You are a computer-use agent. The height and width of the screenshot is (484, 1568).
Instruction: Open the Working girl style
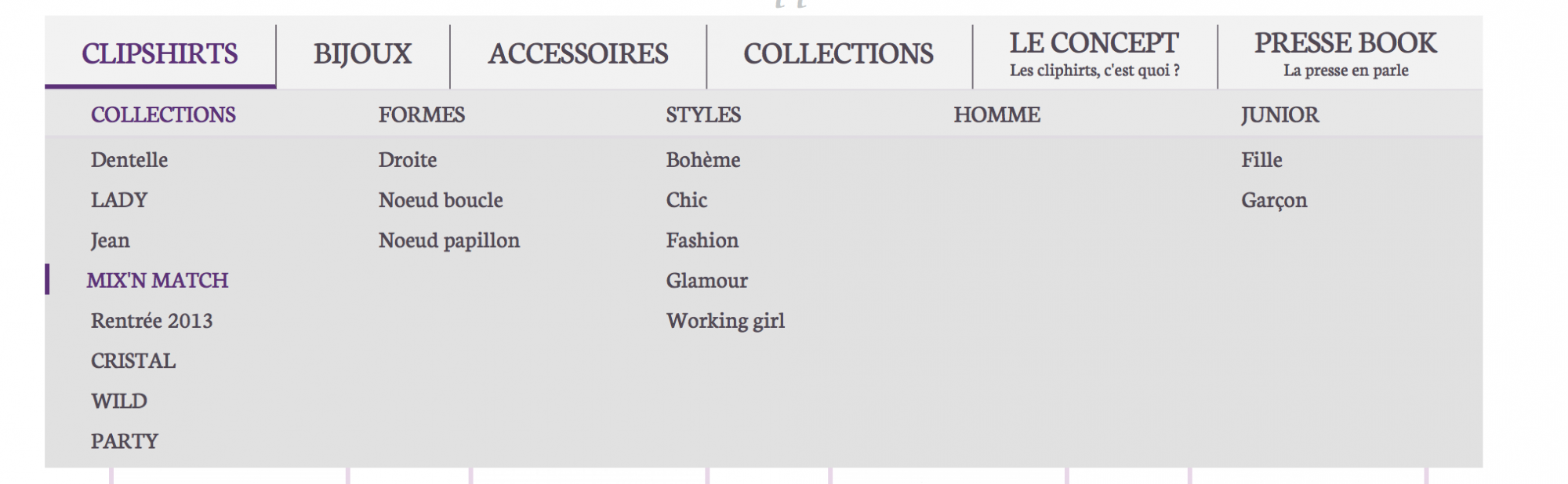[725, 321]
